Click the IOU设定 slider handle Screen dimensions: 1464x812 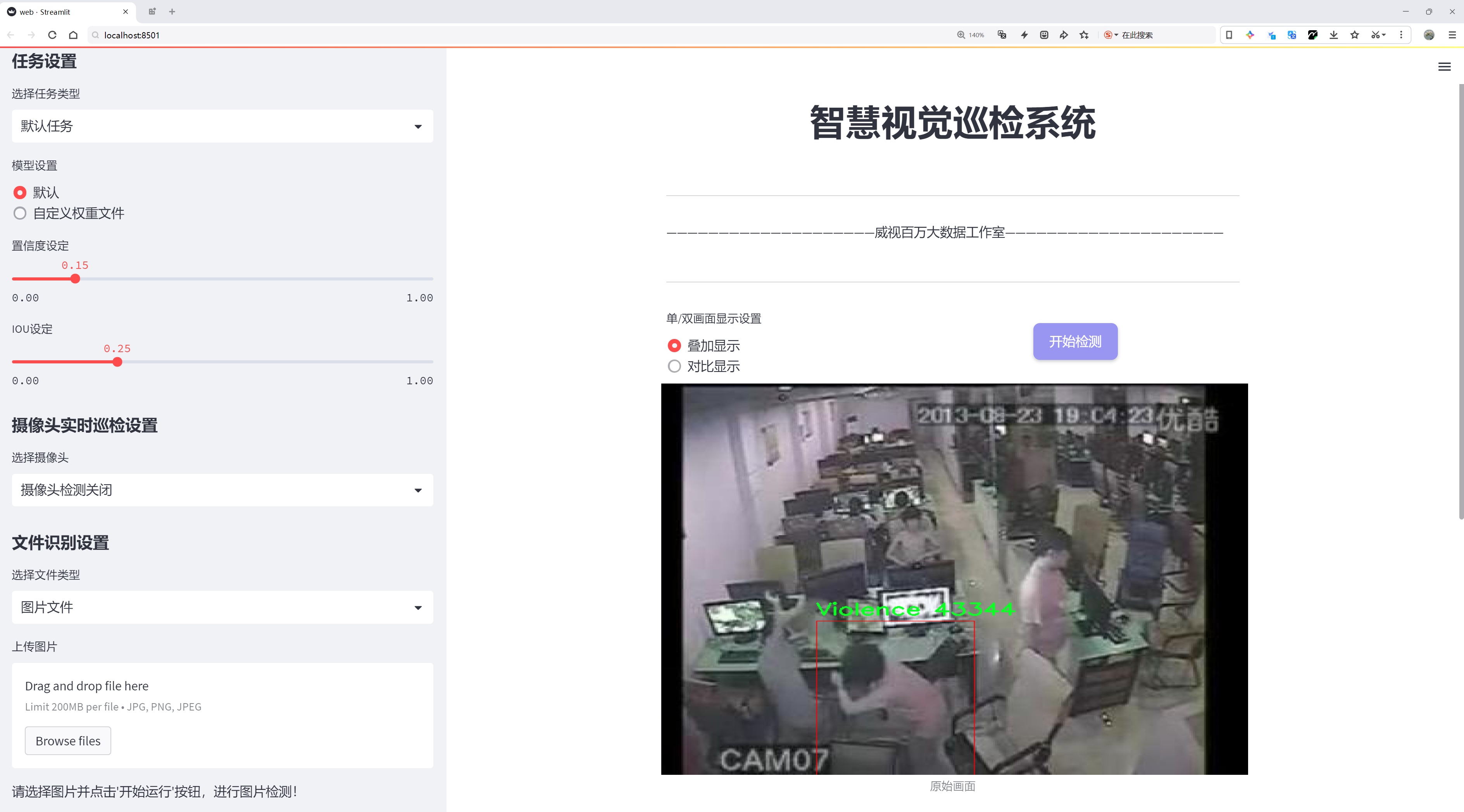[x=118, y=362]
